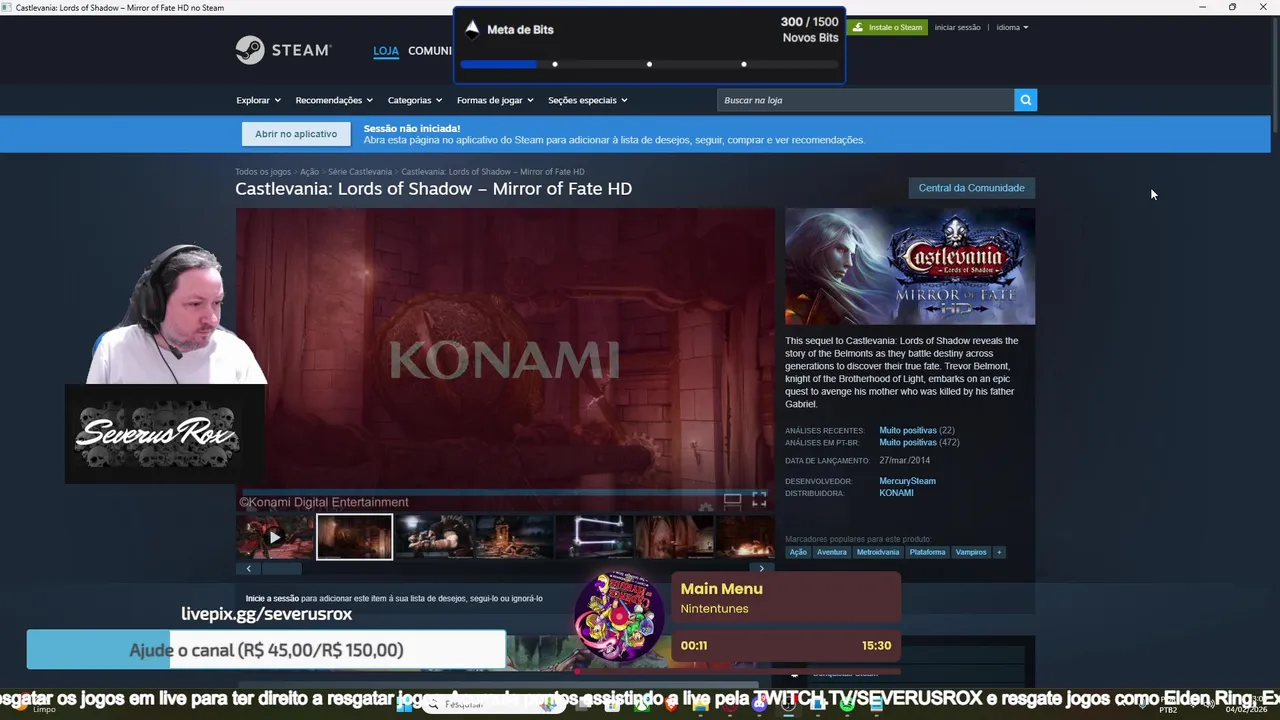This screenshot has height=720, width=1280.
Task: Toggle theater mode on video player
Action: pos(732,500)
